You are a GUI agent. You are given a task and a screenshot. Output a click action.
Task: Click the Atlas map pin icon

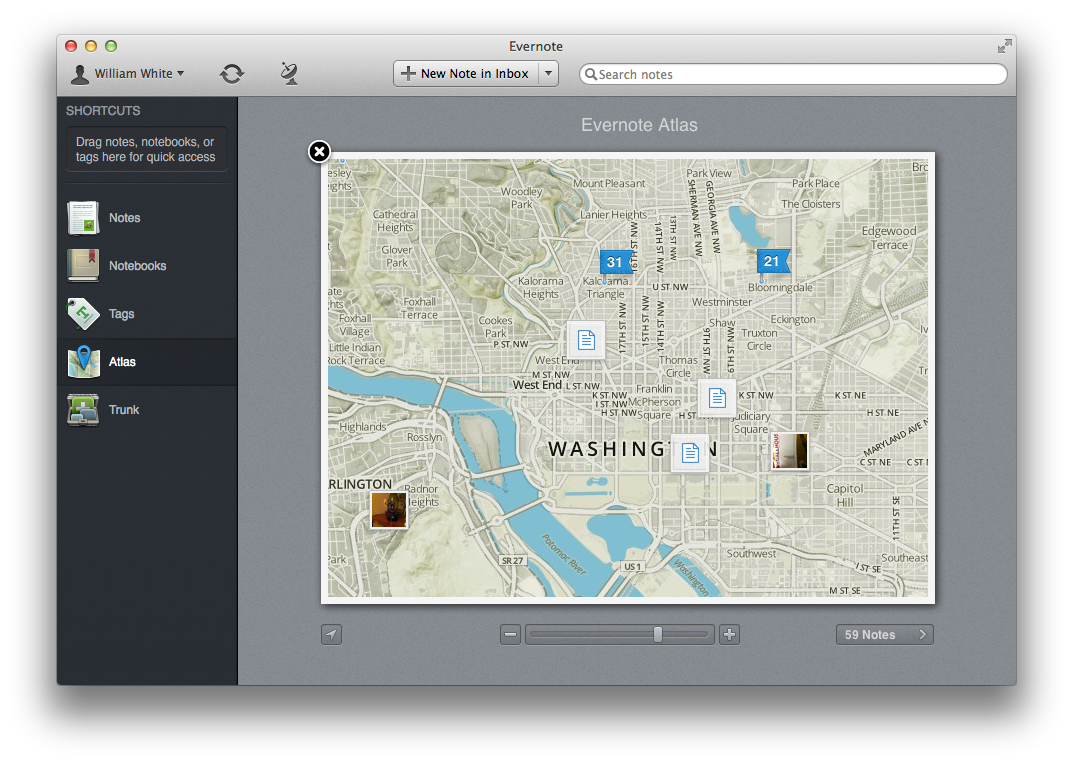[x=83, y=361]
